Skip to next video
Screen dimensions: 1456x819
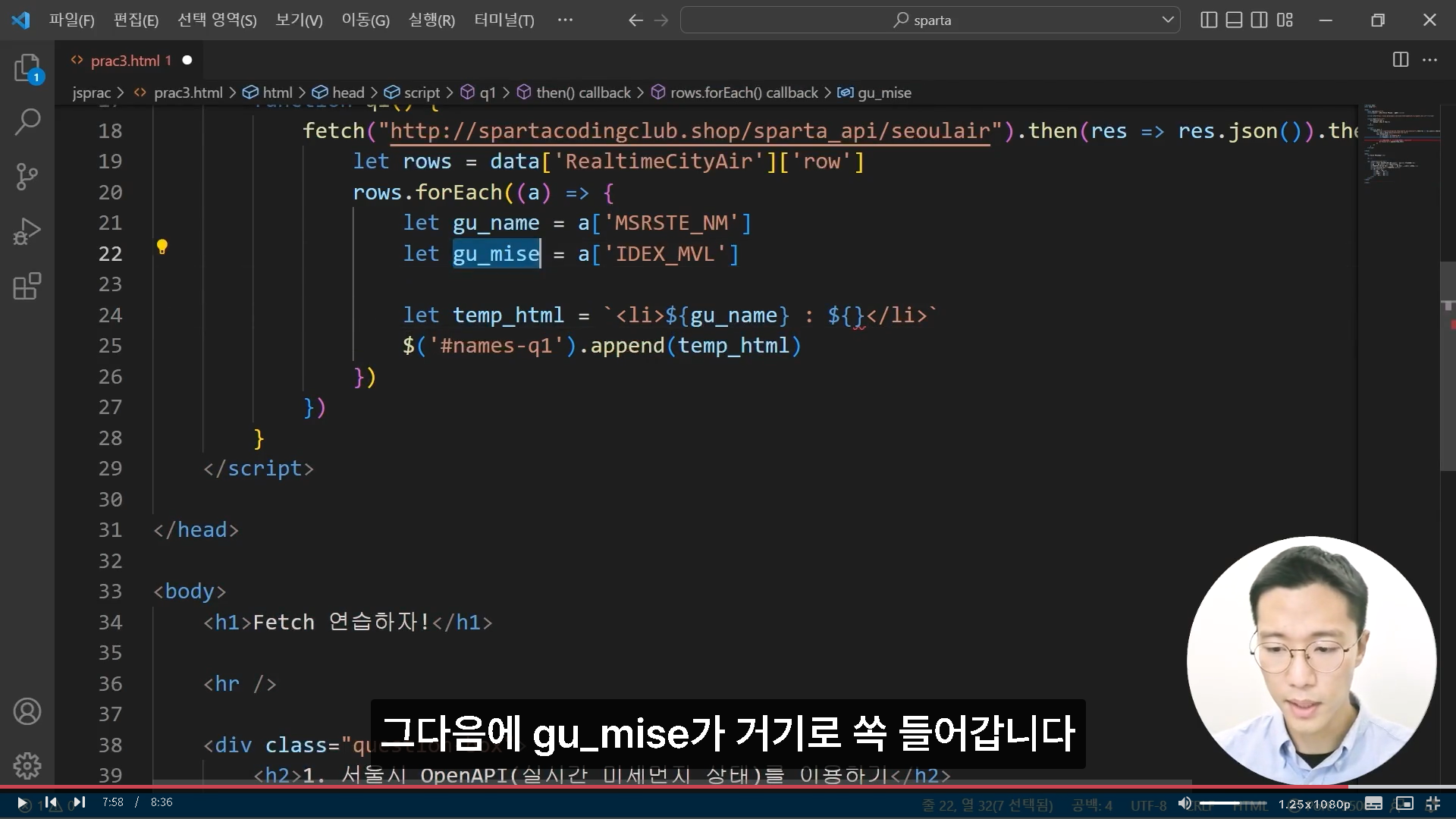79,802
